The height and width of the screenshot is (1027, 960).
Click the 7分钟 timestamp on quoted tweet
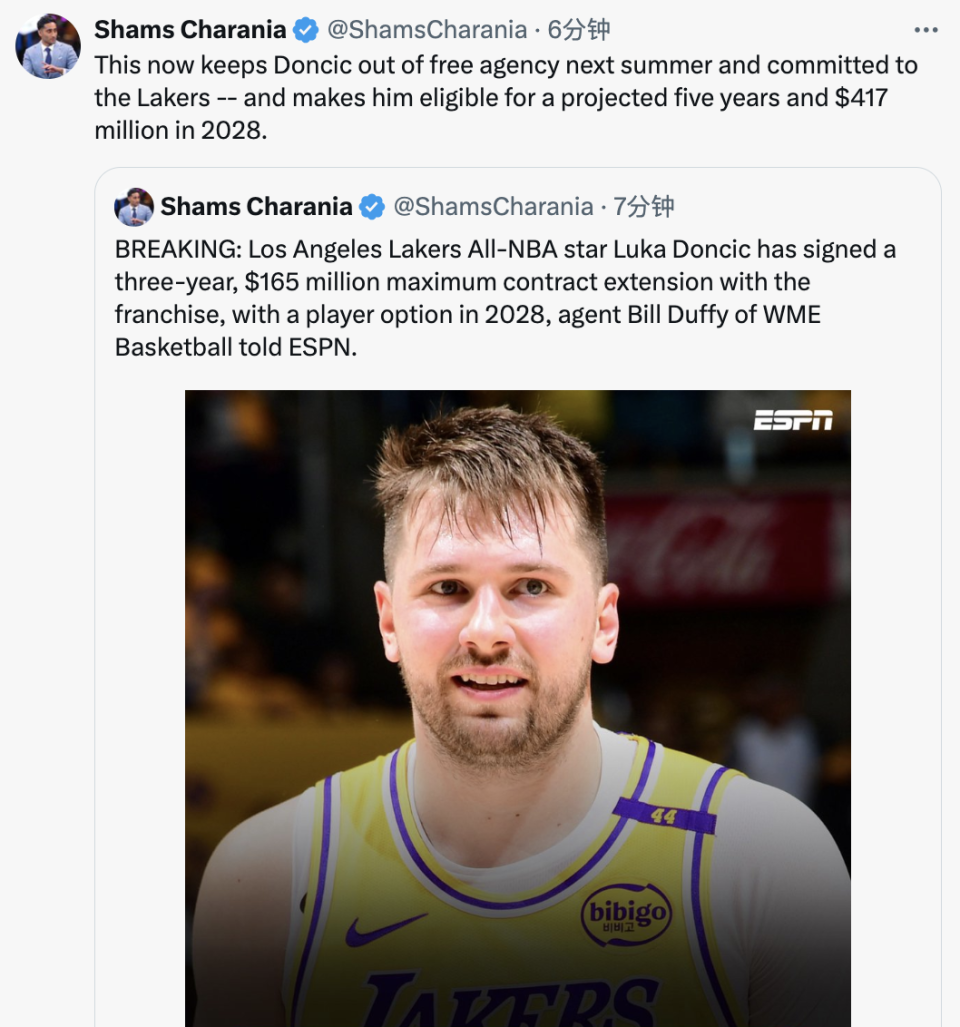pos(643,206)
